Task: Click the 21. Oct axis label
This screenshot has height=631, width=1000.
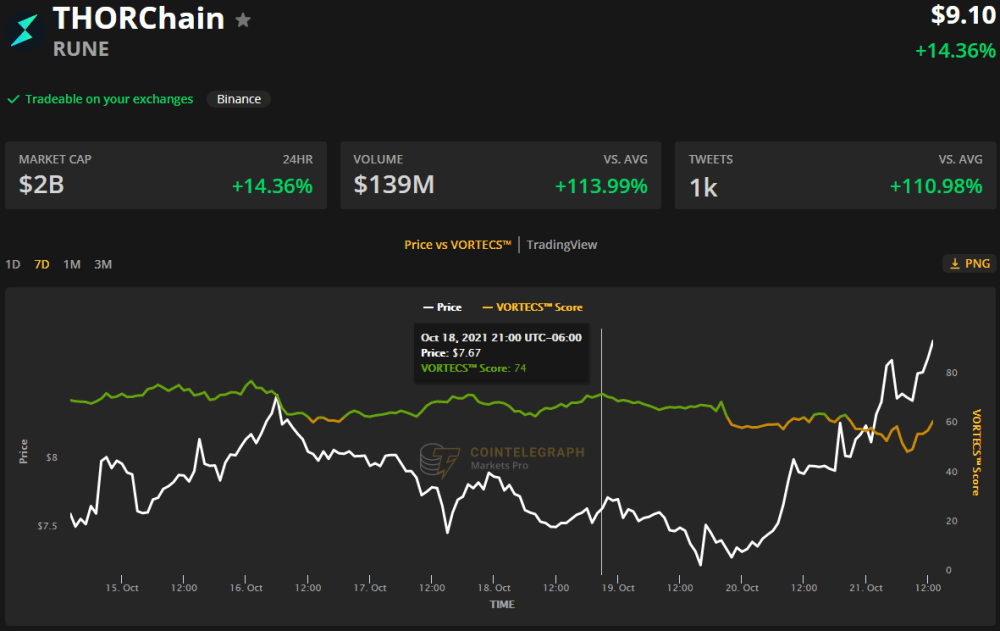Action: (866, 588)
